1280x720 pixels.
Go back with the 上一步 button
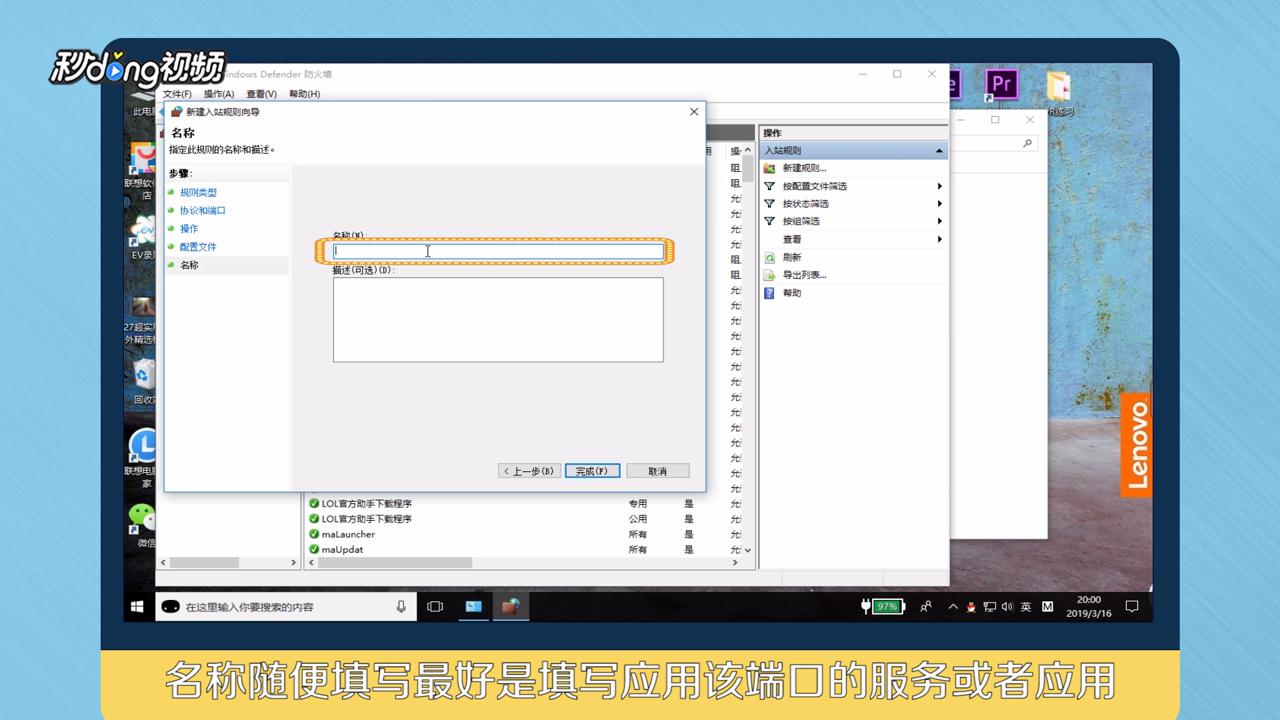(x=529, y=471)
